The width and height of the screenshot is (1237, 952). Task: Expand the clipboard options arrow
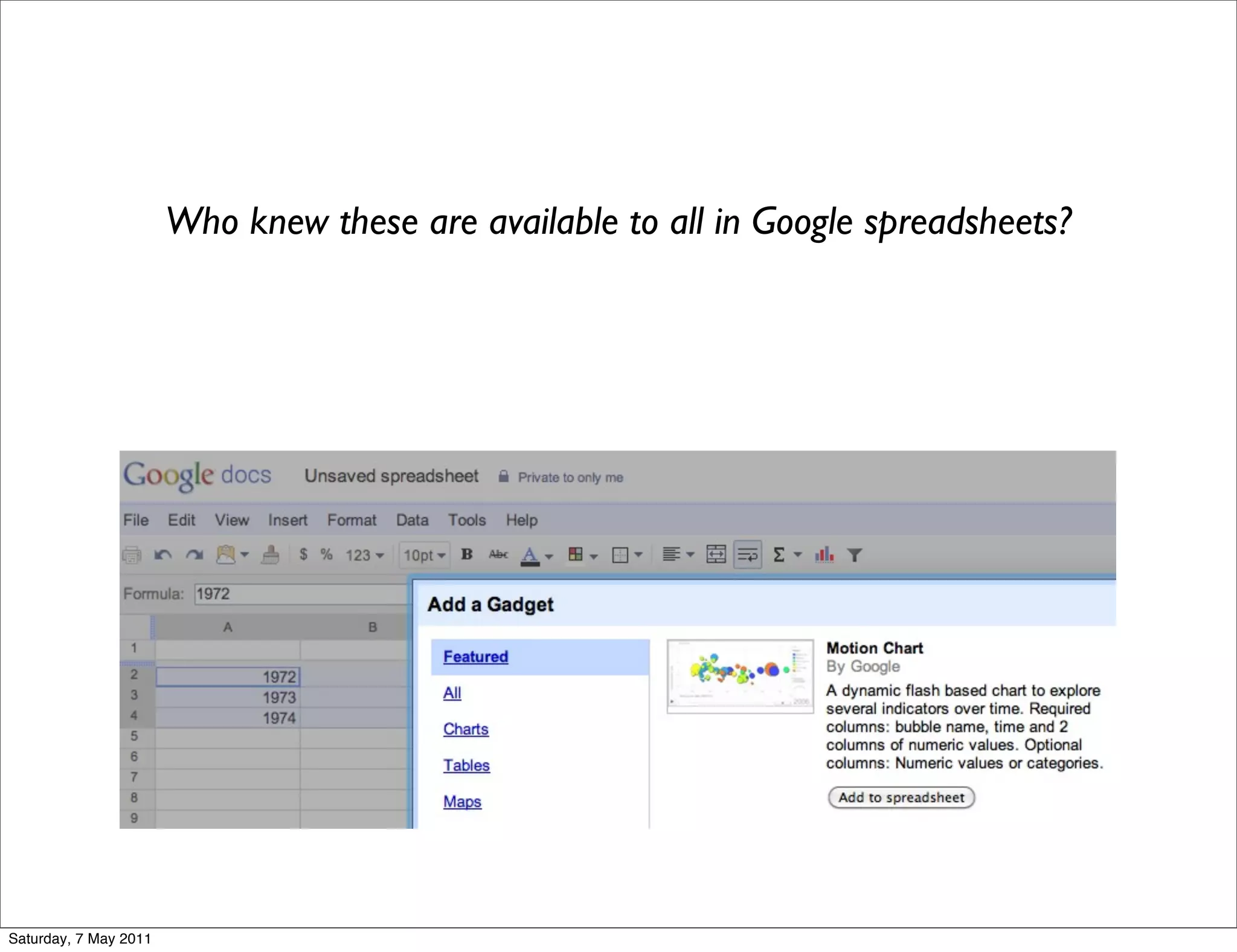point(245,554)
